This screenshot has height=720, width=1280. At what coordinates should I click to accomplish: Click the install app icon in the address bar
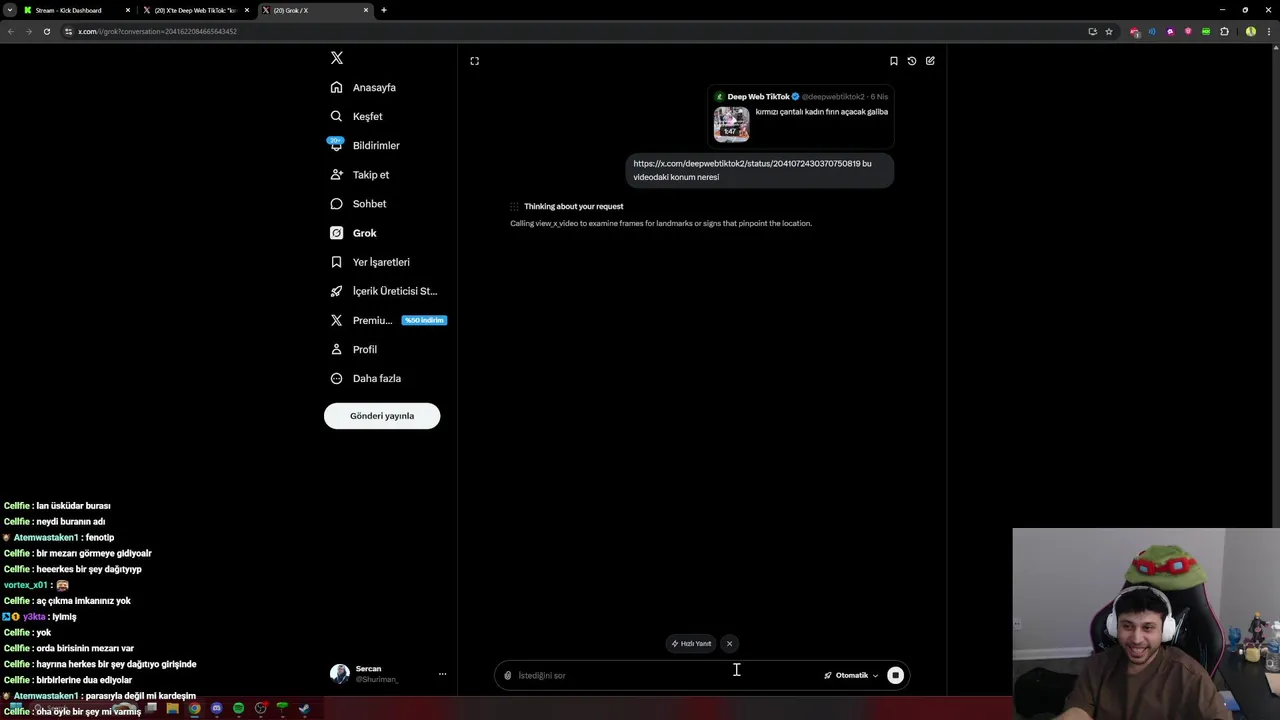point(1092,31)
